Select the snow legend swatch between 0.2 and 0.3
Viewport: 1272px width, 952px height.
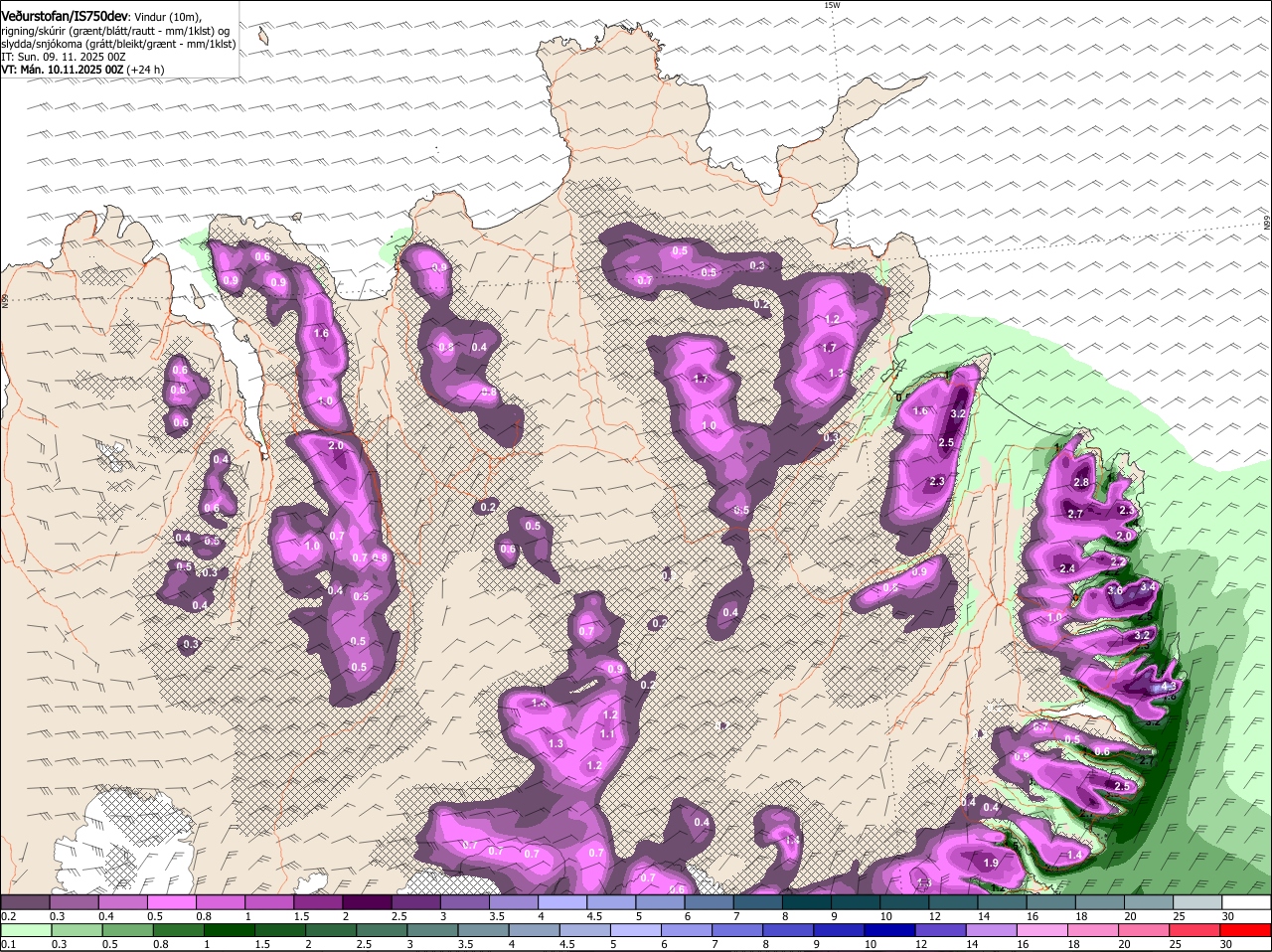[x=25, y=902]
